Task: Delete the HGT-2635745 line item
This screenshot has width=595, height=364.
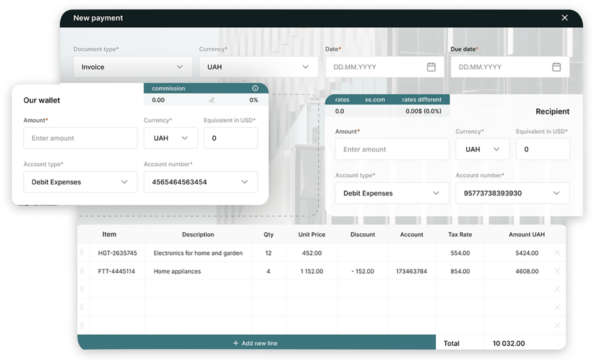Action: [557, 253]
